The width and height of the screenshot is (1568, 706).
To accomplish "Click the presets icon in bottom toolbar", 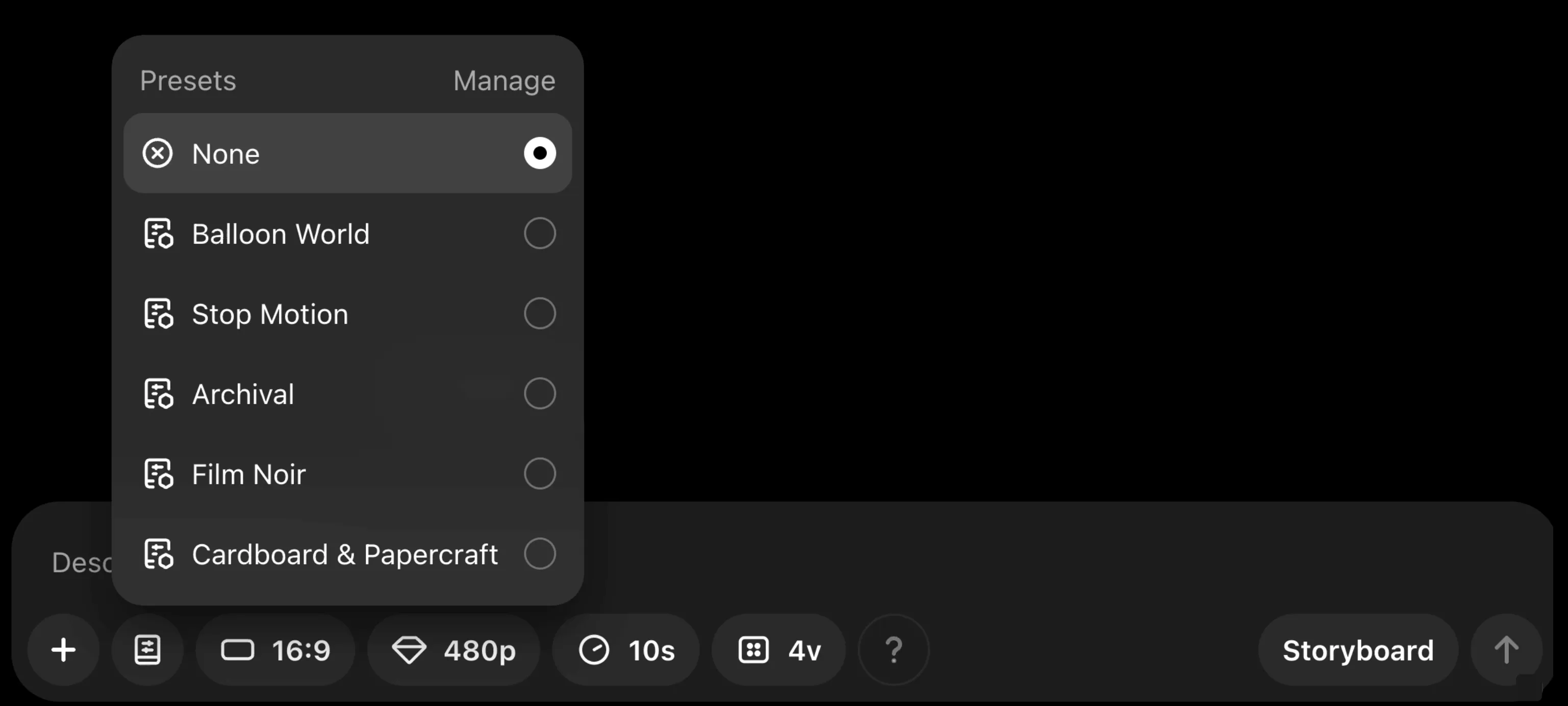I will click(147, 650).
